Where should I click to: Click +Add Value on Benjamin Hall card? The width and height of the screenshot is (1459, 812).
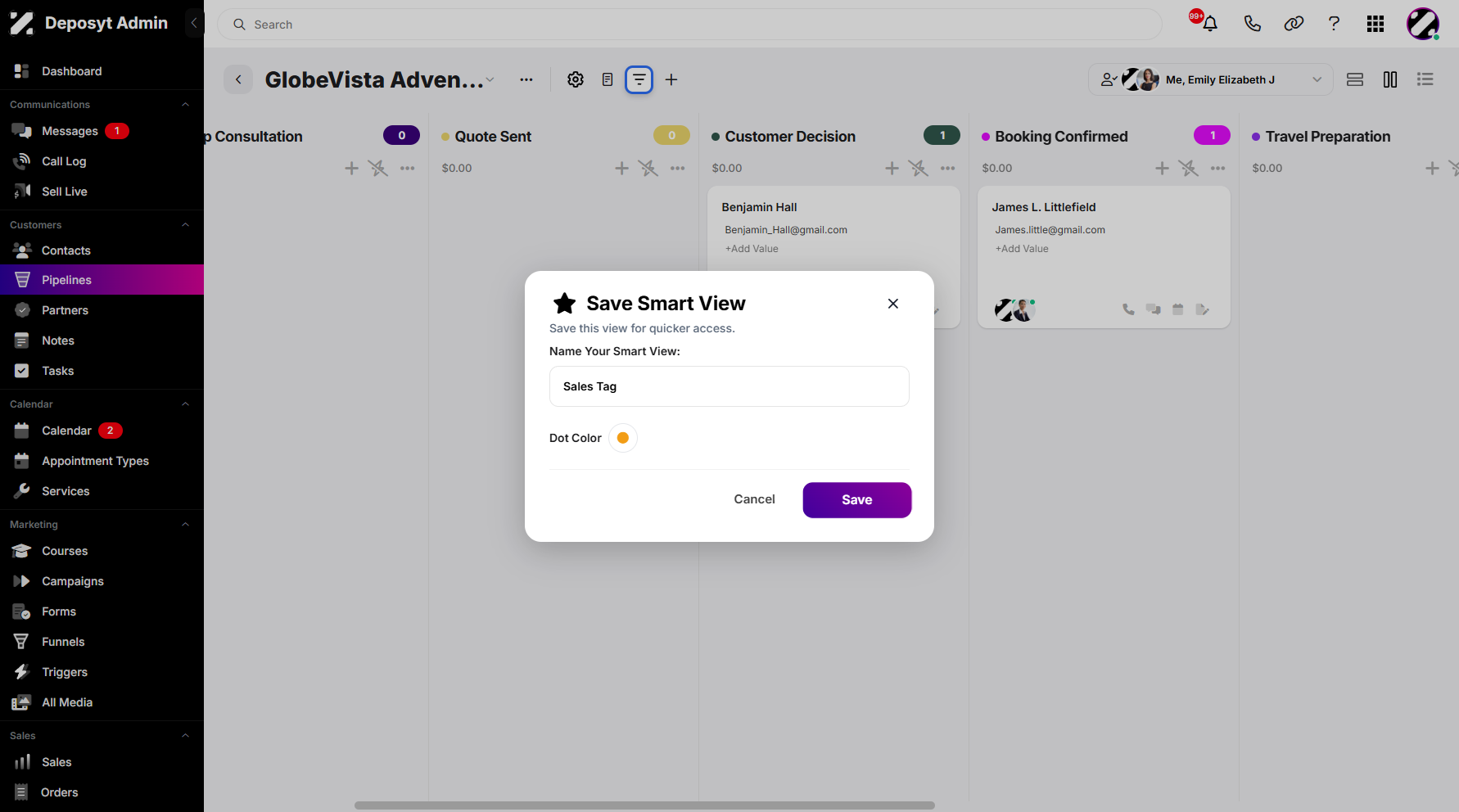752,249
